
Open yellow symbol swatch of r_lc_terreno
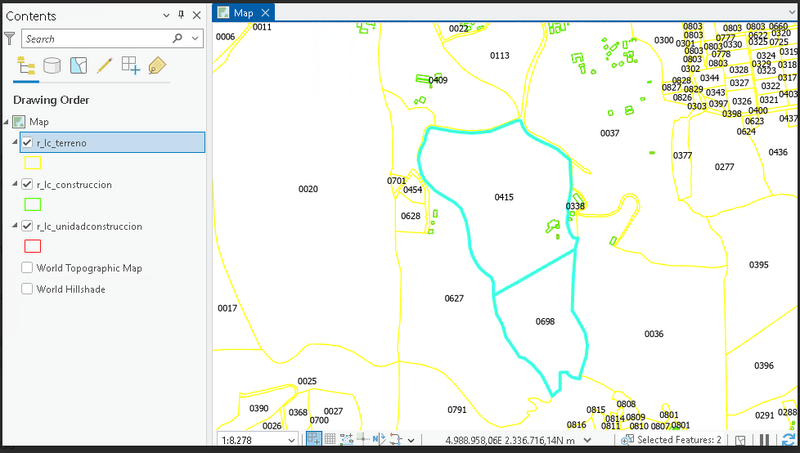click(x=32, y=162)
